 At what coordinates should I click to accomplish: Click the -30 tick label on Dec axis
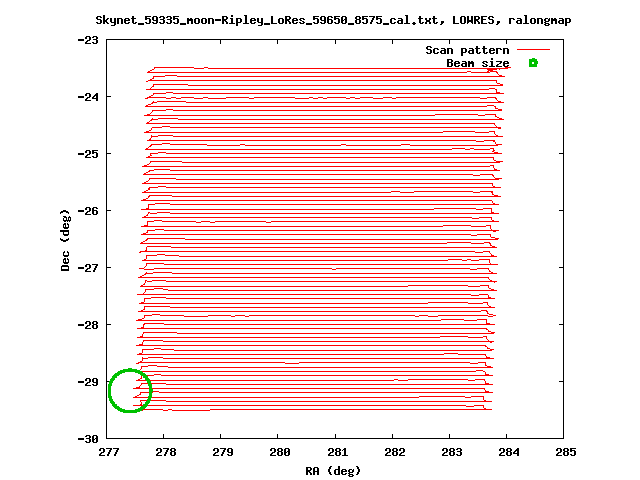click(88, 439)
